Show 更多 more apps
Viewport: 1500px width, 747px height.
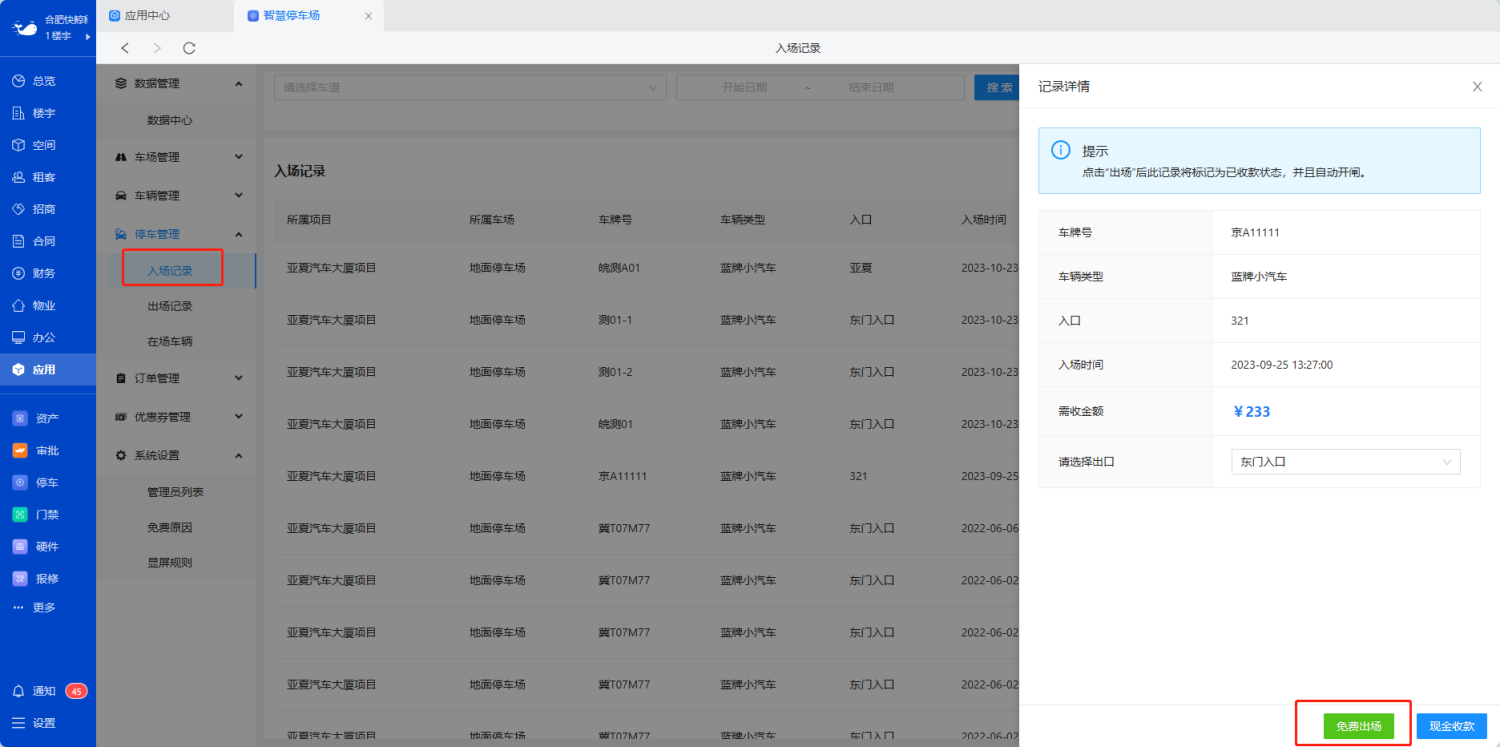coord(33,607)
